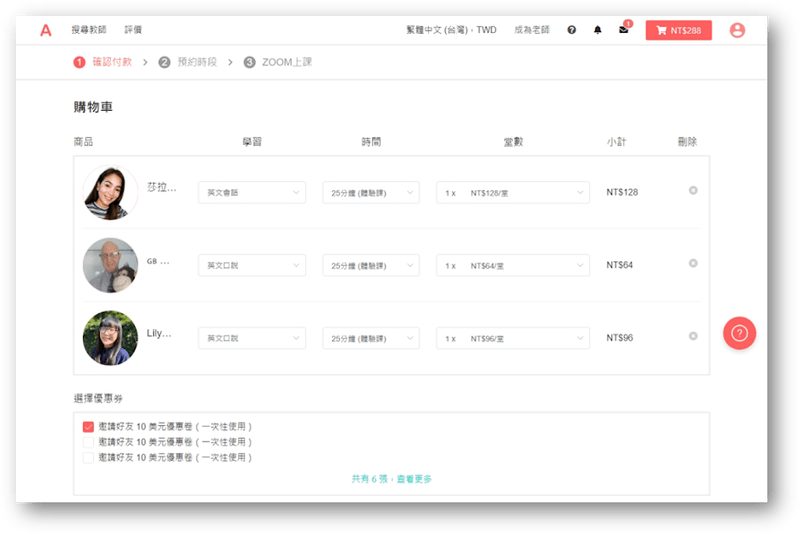Open 搜尋教師 in the top navigation
The image size is (800, 535).
click(88, 30)
